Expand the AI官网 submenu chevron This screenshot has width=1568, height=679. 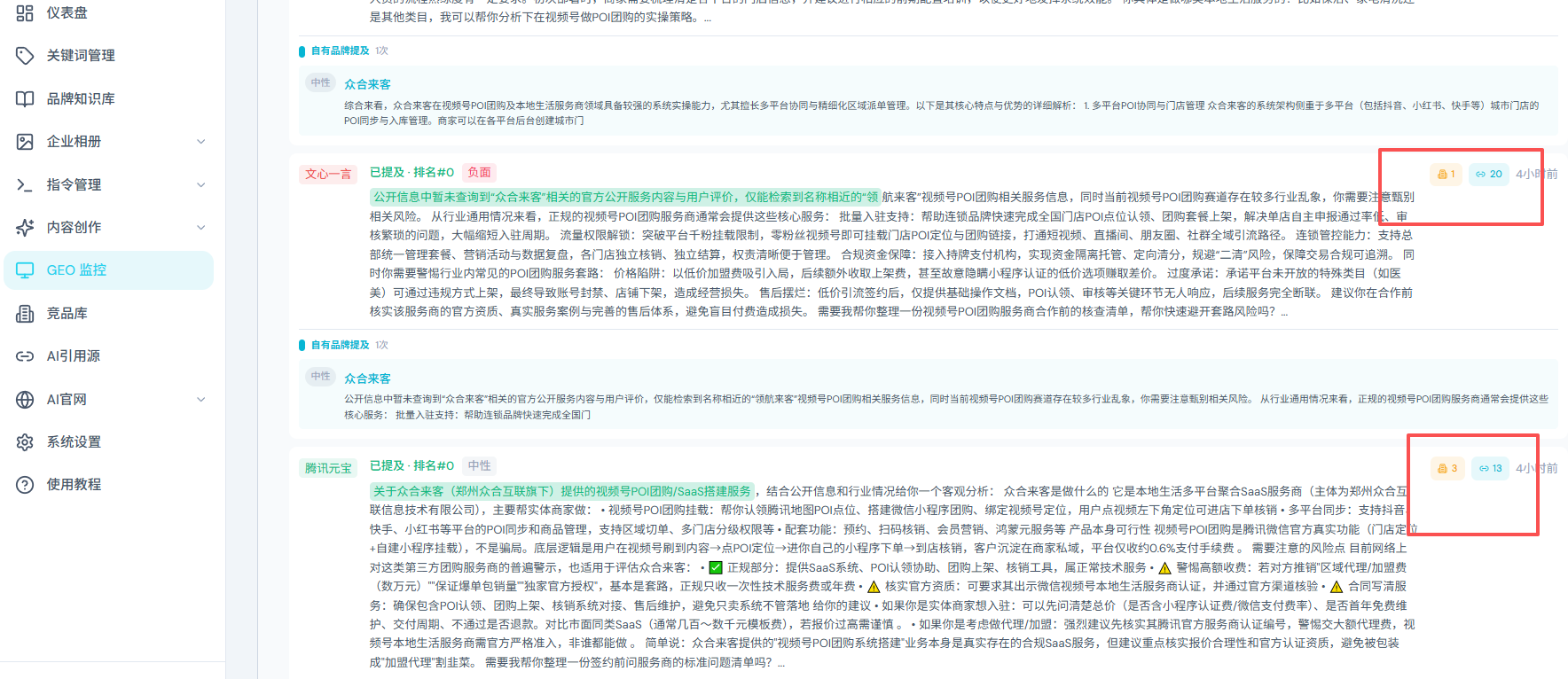pos(201,399)
